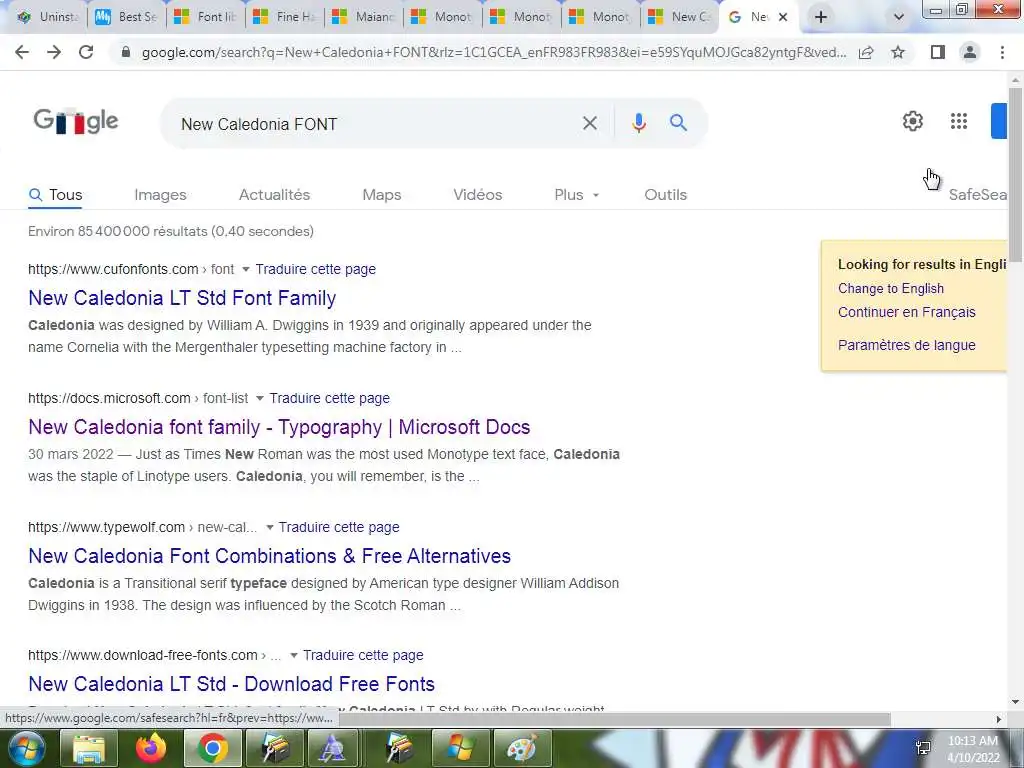Open Windows Start menu
Viewport: 1024px width, 768px height.
[x=26, y=748]
